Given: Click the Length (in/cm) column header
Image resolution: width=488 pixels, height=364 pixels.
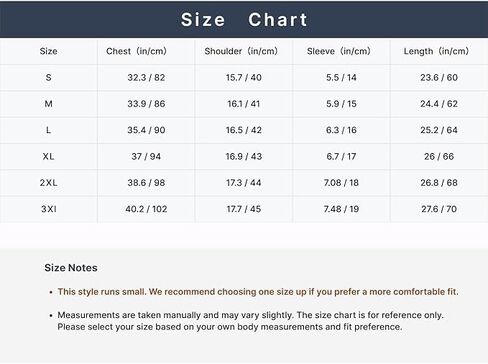Looking at the screenshot, I should [436, 51].
